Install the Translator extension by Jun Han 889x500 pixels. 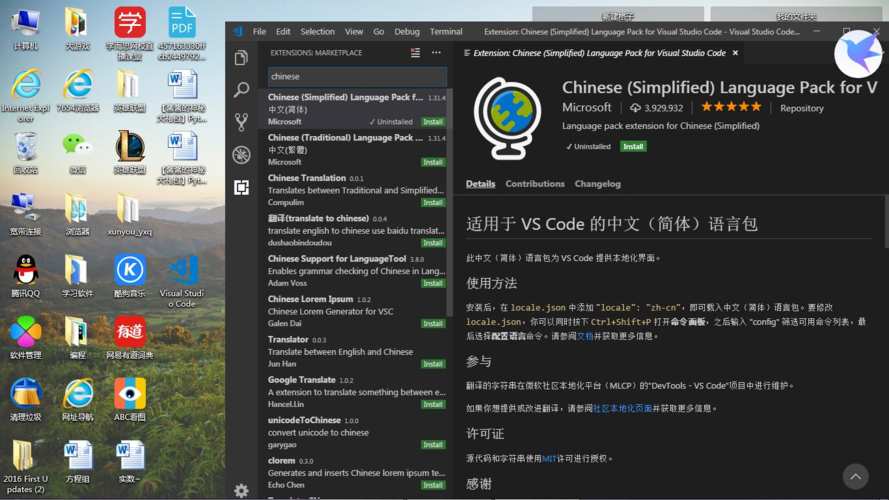pos(433,364)
